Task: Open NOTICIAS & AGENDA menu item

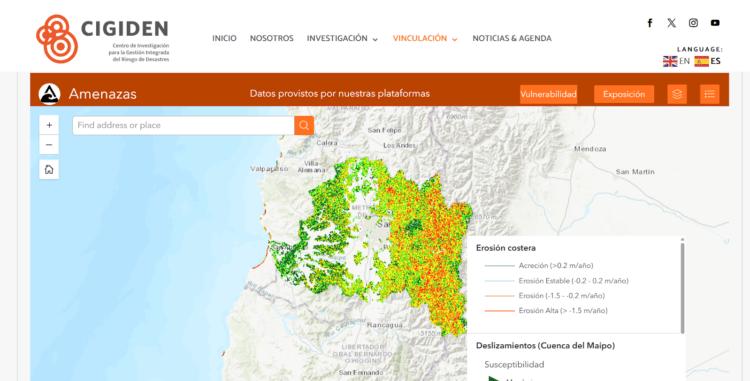Action: (512, 38)
